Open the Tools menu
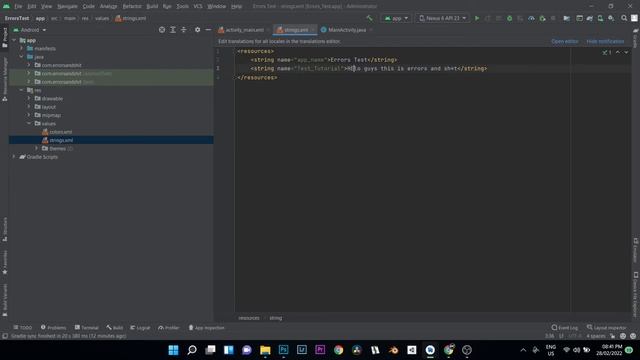 (x=182, y=7)
